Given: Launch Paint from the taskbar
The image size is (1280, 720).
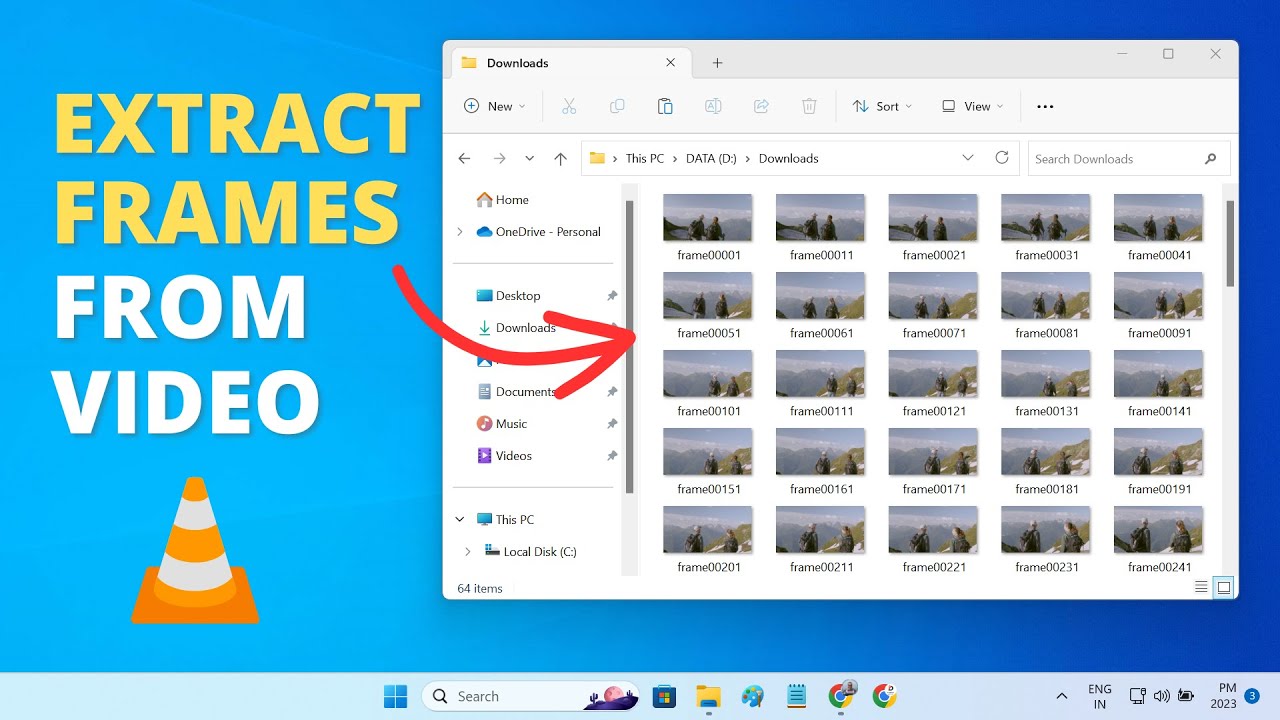Looking at the screenshot, I should pos(752,696).
